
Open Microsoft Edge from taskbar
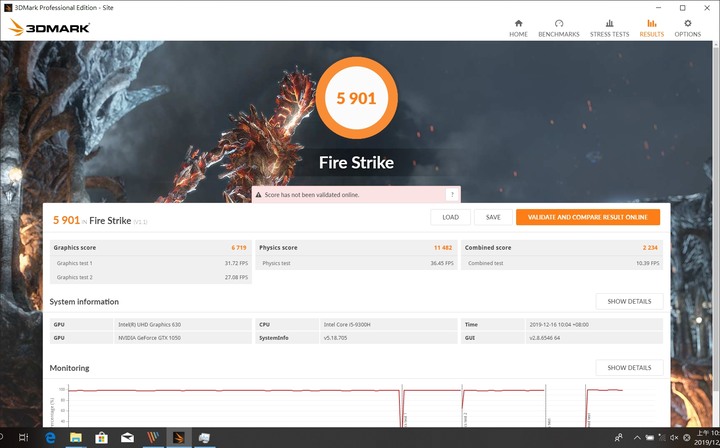[50, 438]
